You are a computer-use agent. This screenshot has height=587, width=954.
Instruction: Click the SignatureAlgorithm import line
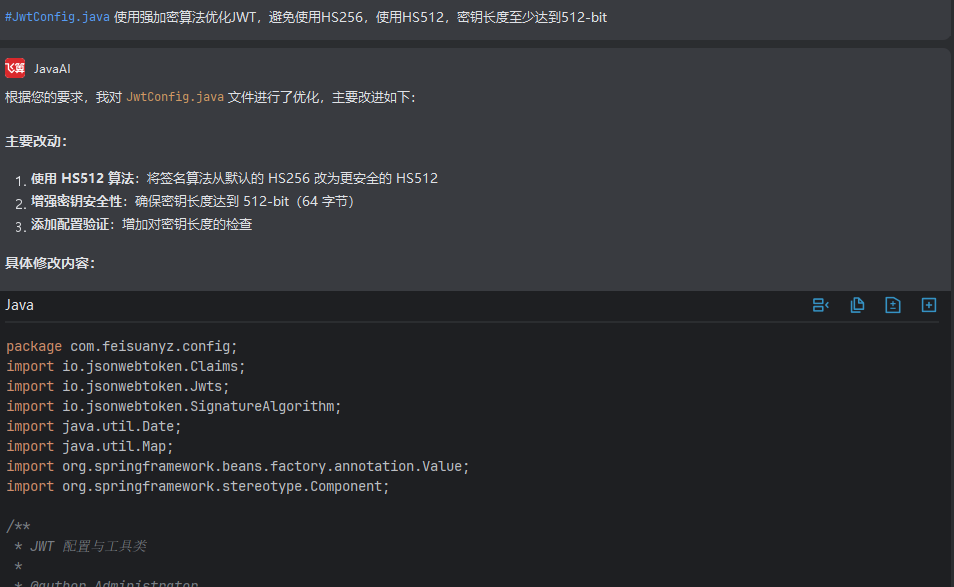[173, 406]
